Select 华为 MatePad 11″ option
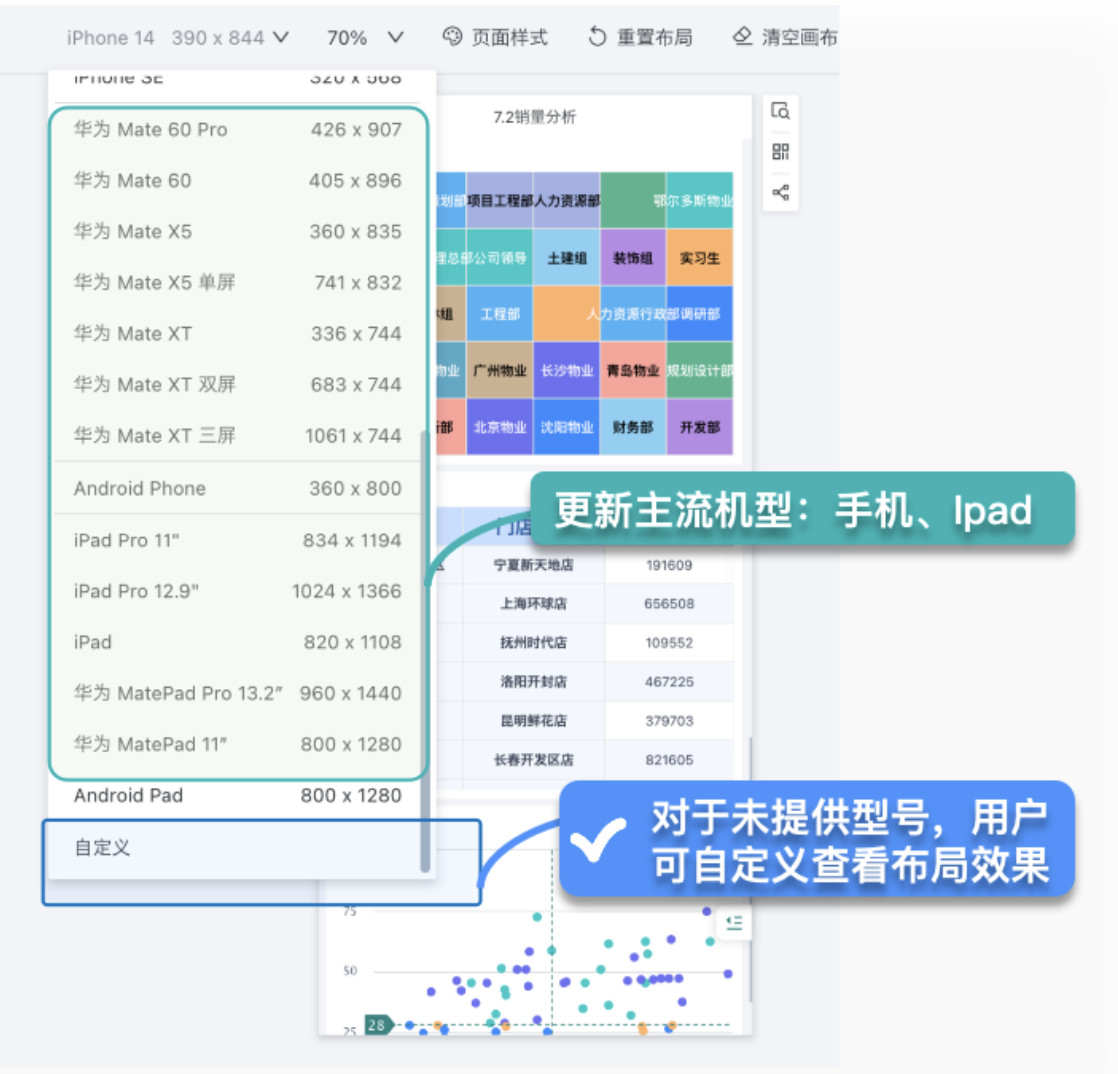The width and height of the screenshot is (1118, 1074). [238, 745]
